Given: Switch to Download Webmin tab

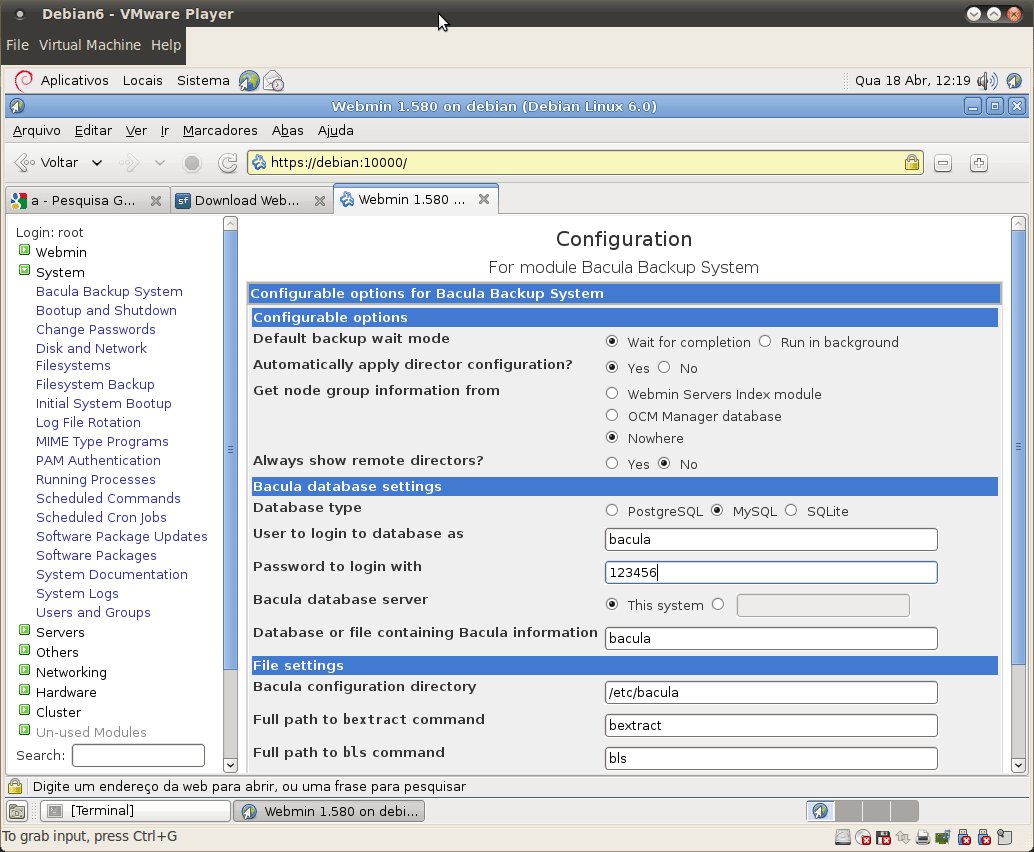Looking at the screenshot, I should 251,200.
